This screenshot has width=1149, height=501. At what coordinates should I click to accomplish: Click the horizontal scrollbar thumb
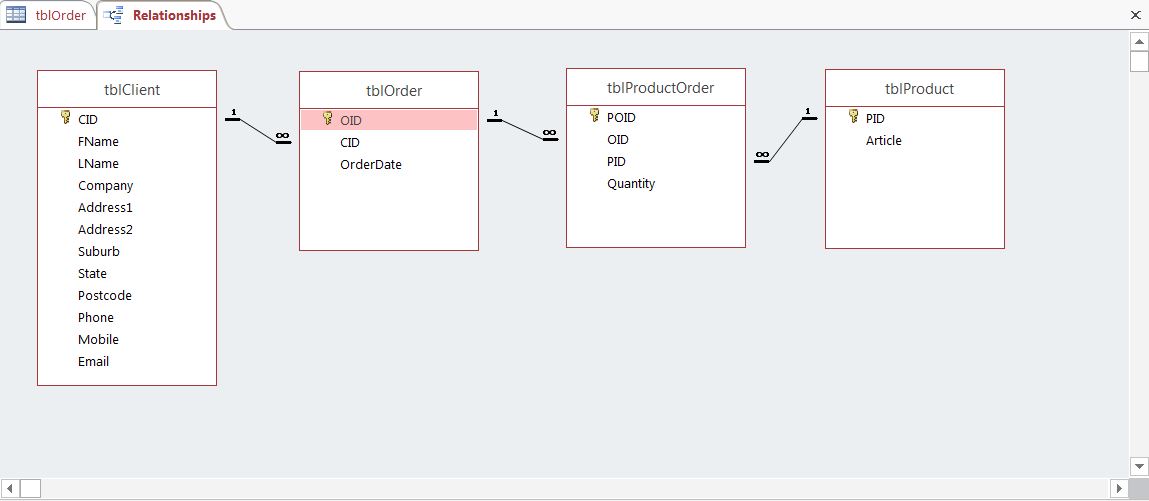coord(30,488)
